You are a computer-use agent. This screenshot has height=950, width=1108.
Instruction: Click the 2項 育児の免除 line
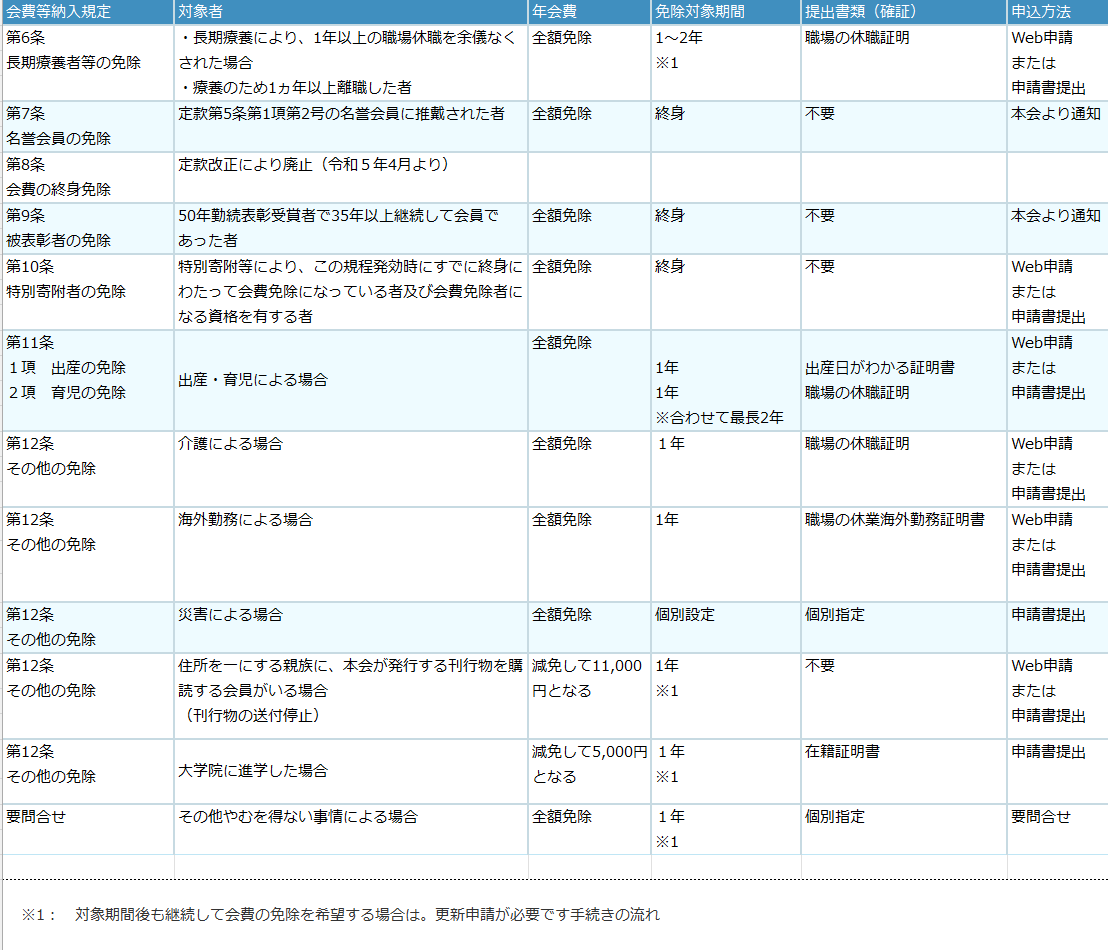66,392
